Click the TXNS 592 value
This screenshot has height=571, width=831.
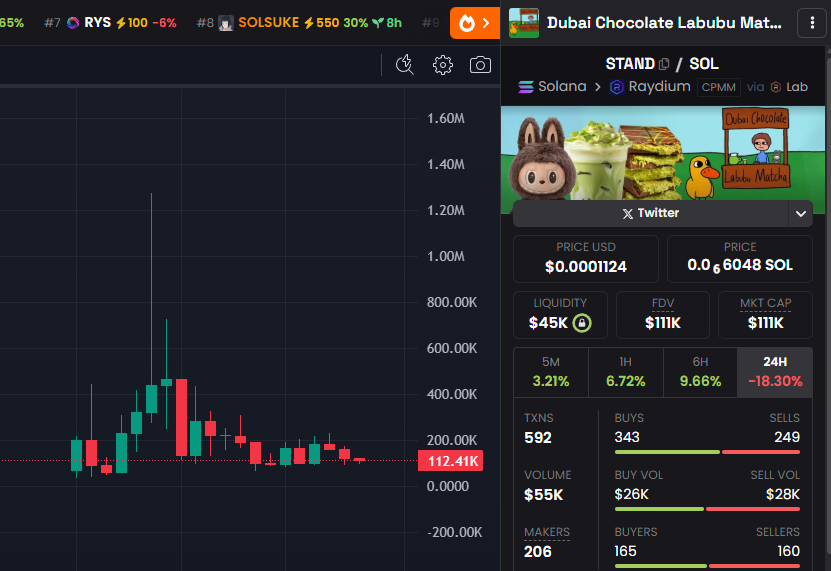pos(538,438)
